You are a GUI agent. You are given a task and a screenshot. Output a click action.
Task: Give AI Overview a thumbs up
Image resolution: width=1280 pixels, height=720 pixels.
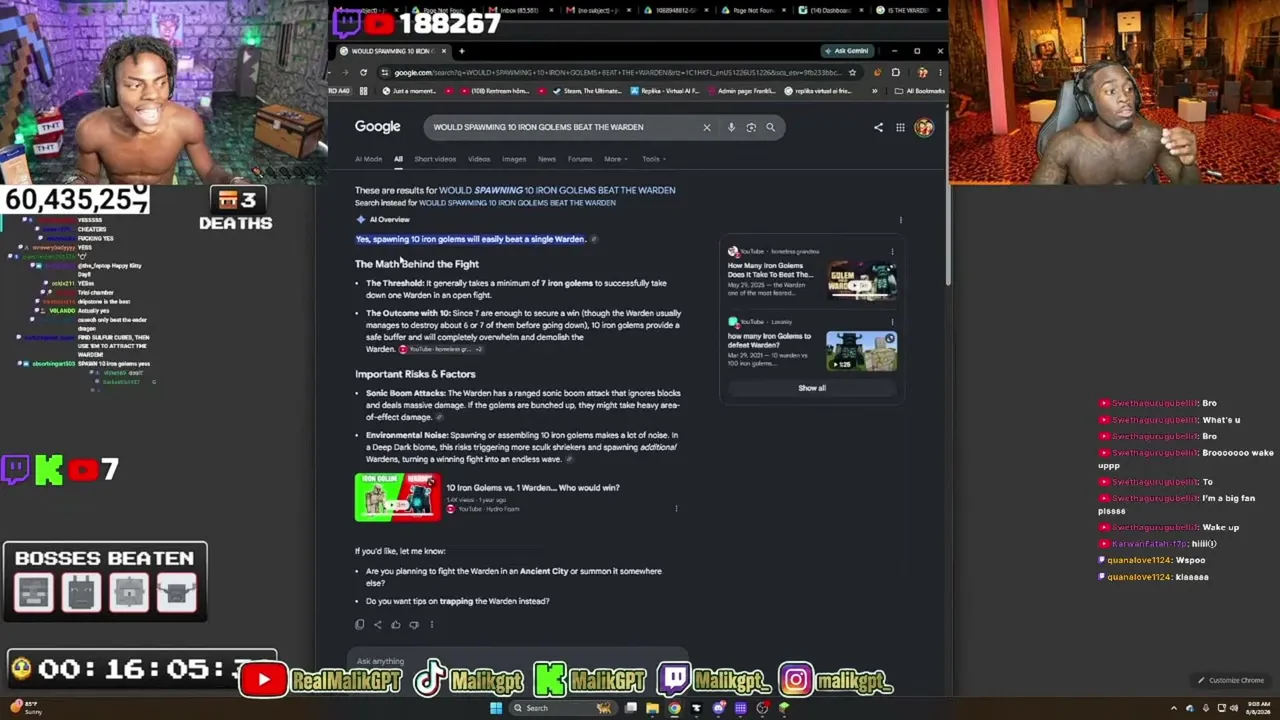tap(396, 625)
